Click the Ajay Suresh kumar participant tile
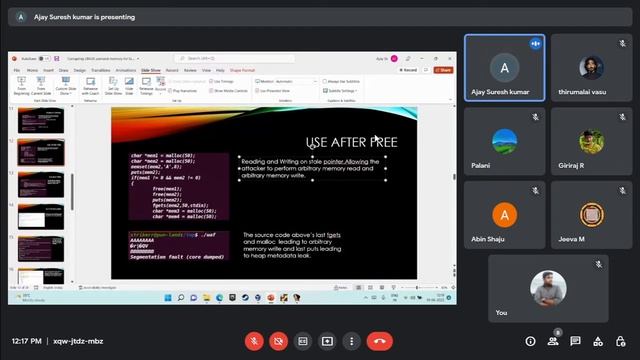Image resolution: width=640 pixels, height=360 pixels. (504, 68)
